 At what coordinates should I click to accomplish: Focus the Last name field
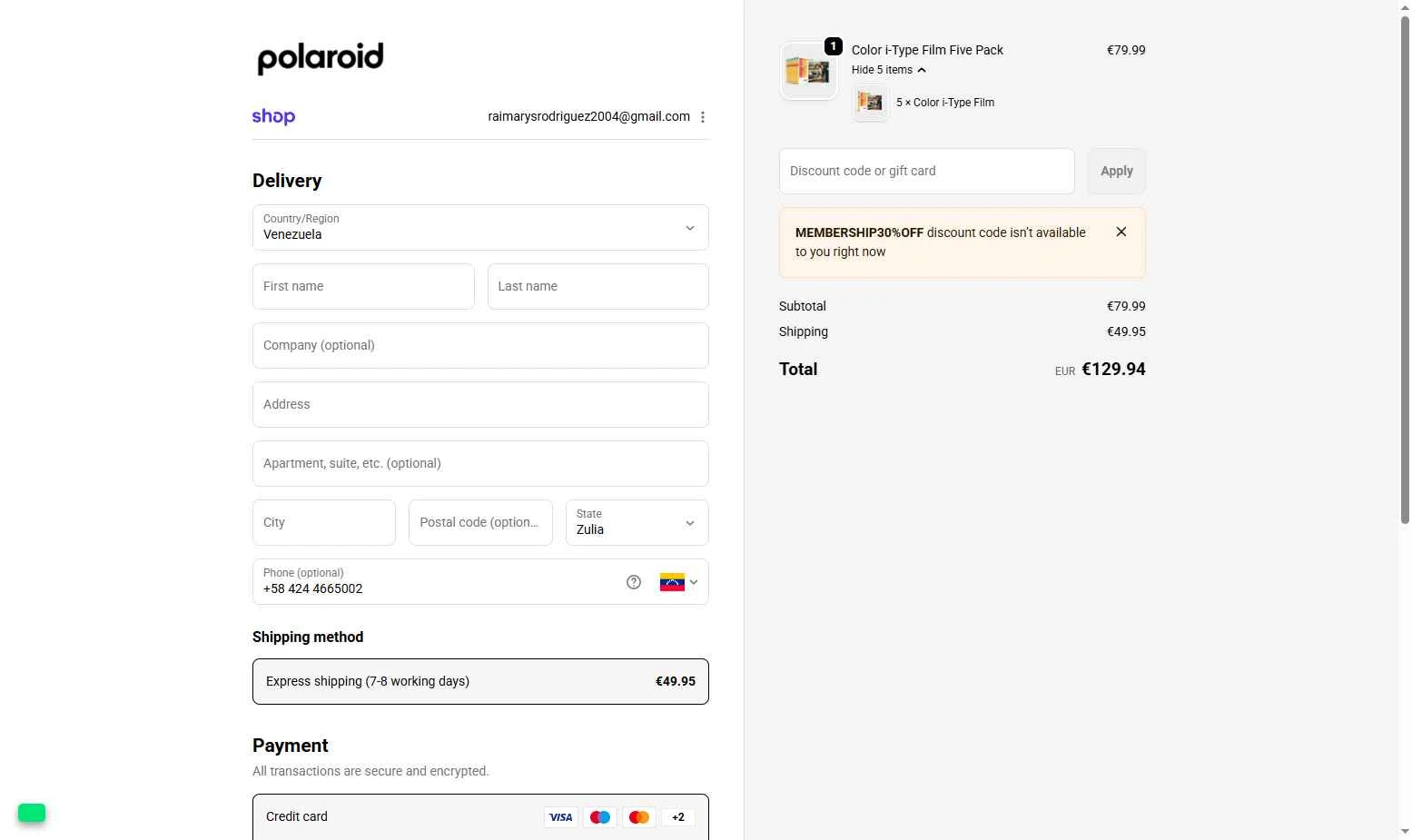(x=598, y=287)
